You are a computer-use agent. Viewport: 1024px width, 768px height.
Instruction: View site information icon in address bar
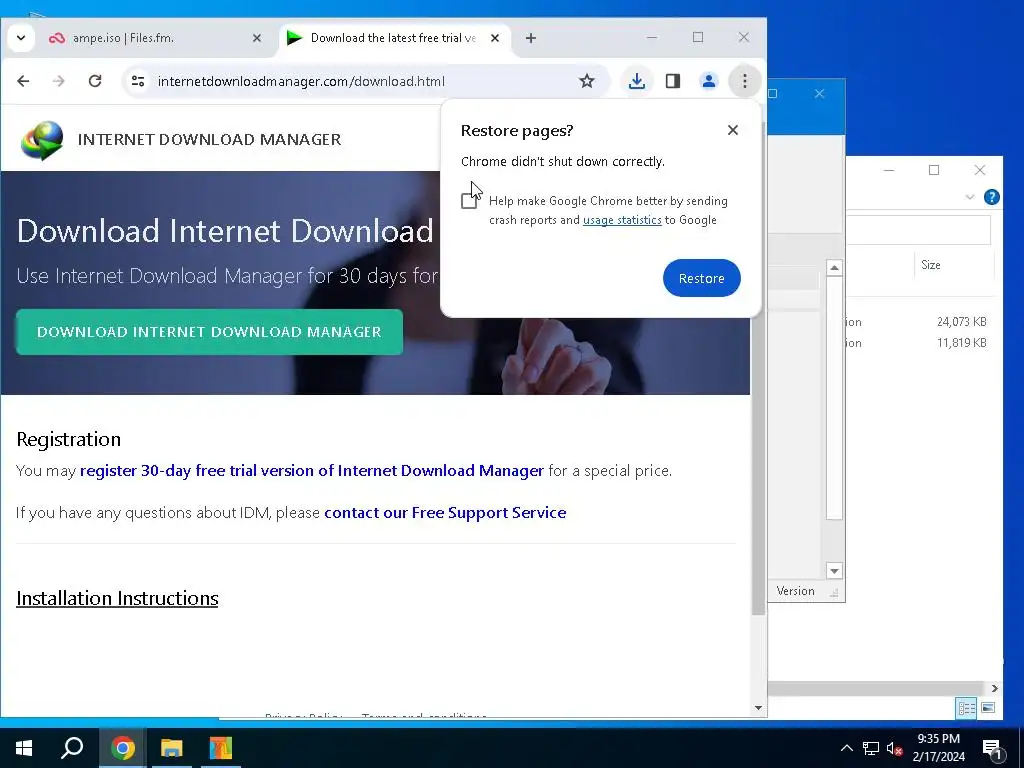coord(138,81)
